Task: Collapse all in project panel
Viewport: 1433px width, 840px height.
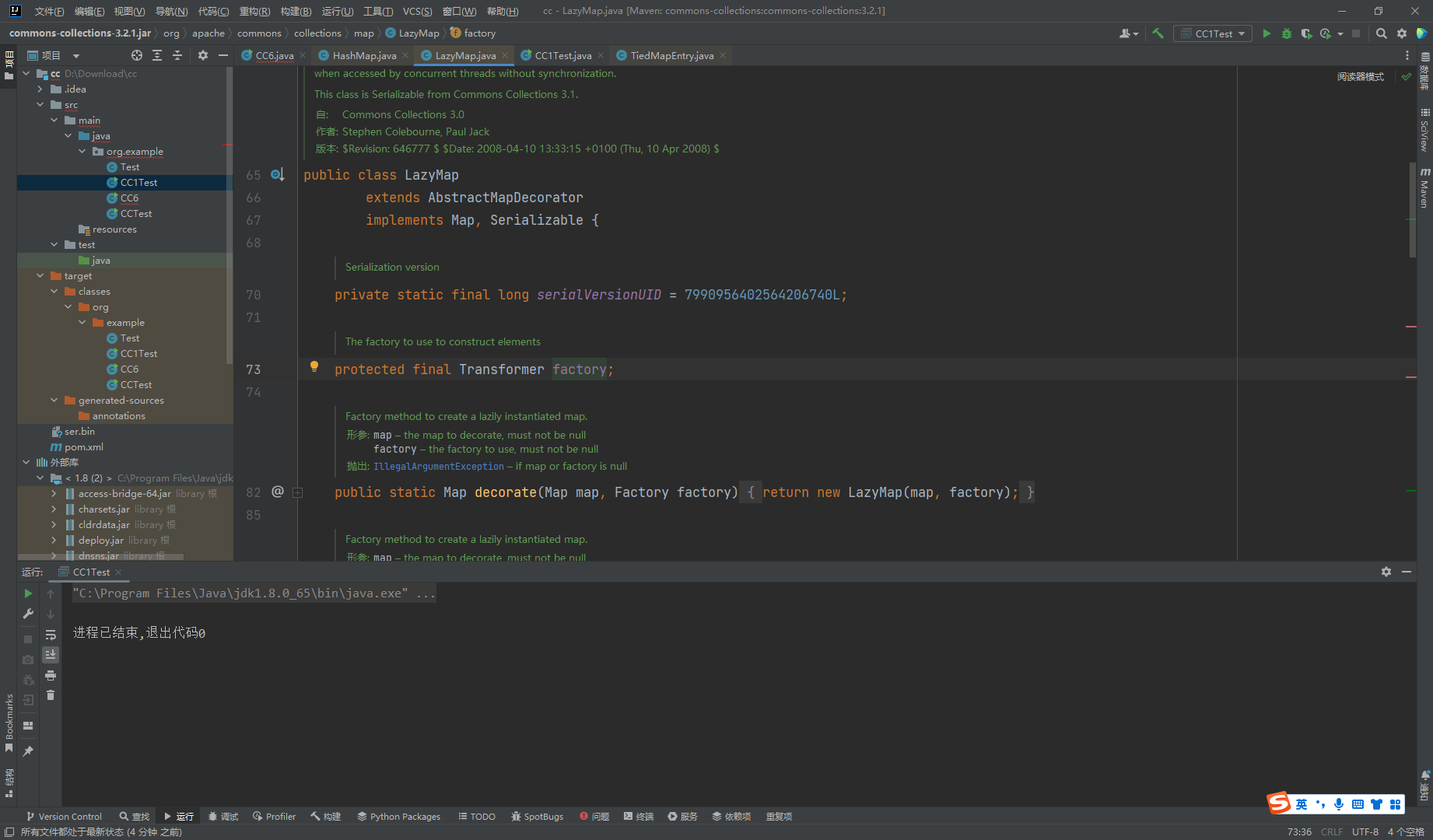Action: (x=177, y=55)
